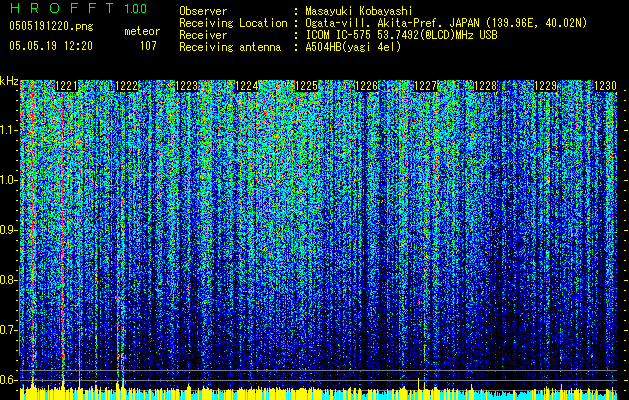Image resolution: width=629 pixels, height=400 pixels.
Task: Click the kHz axis unit label
Action: [9, 81]
